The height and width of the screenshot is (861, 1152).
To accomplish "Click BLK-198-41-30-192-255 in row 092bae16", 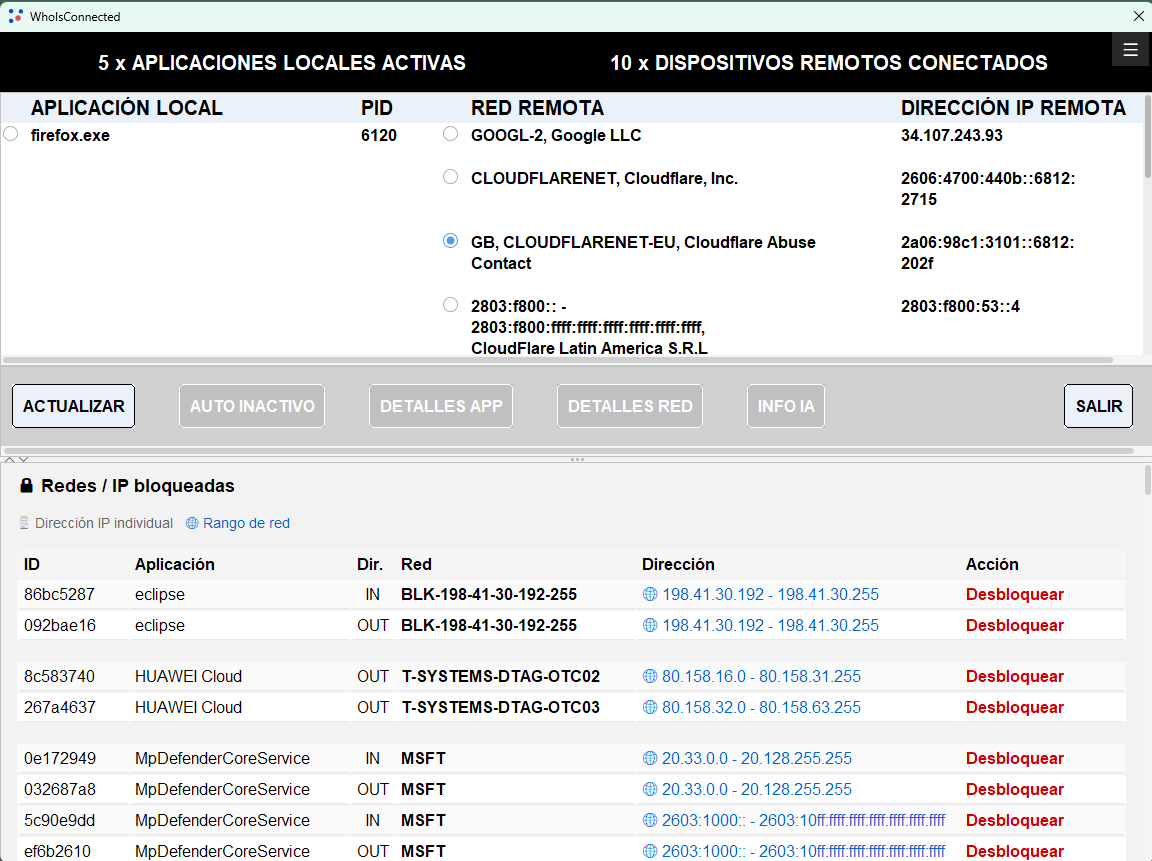I will pos(489,625).
